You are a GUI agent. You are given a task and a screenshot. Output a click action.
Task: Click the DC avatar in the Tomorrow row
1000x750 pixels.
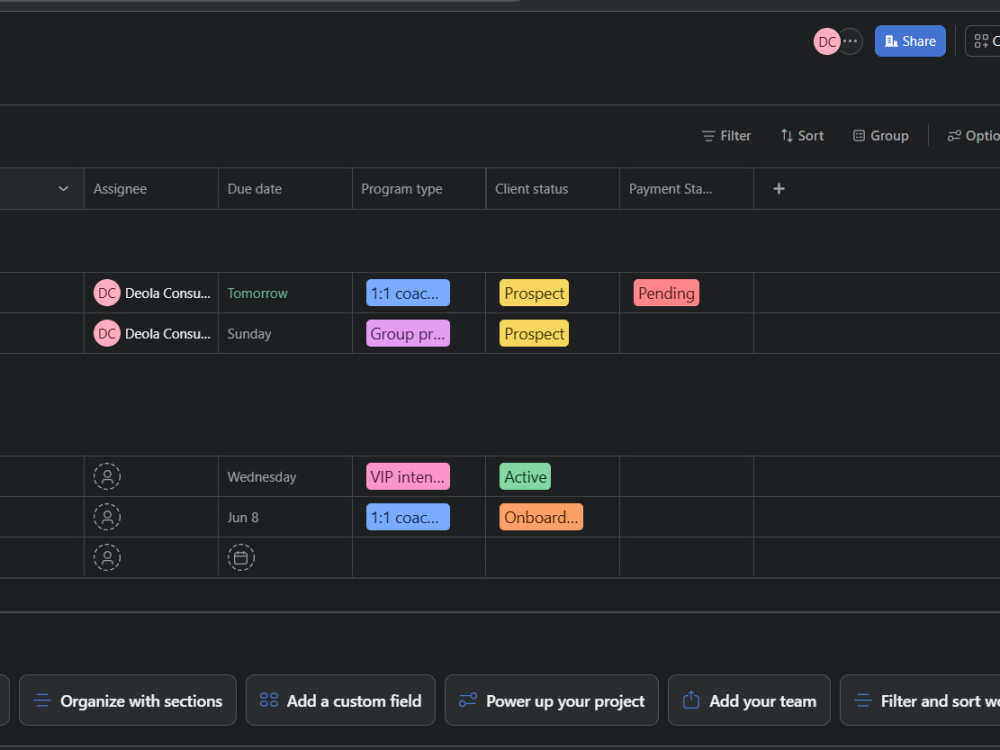[107, 293]
